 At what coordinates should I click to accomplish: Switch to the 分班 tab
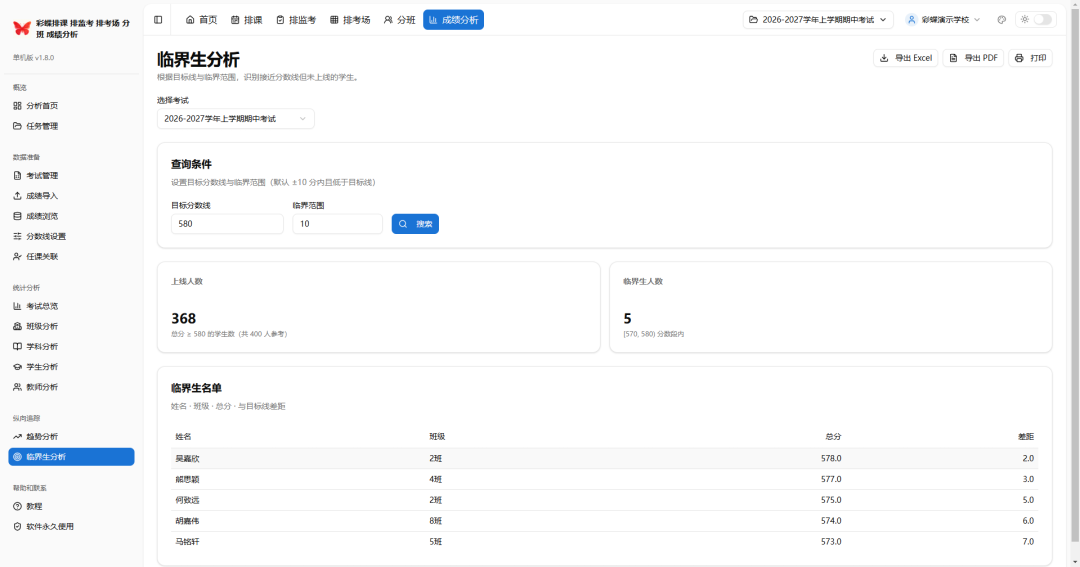[399, 20]
